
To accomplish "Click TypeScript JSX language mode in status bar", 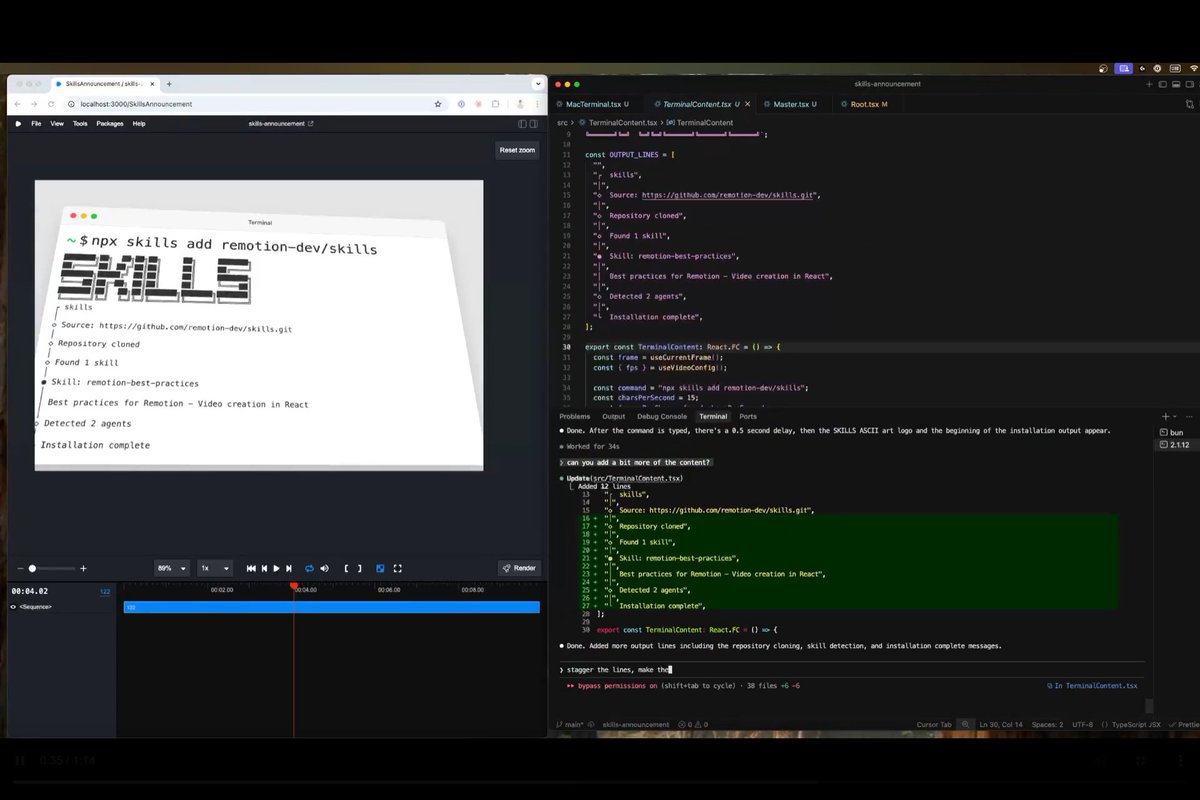I will [x=1136, y=724].
